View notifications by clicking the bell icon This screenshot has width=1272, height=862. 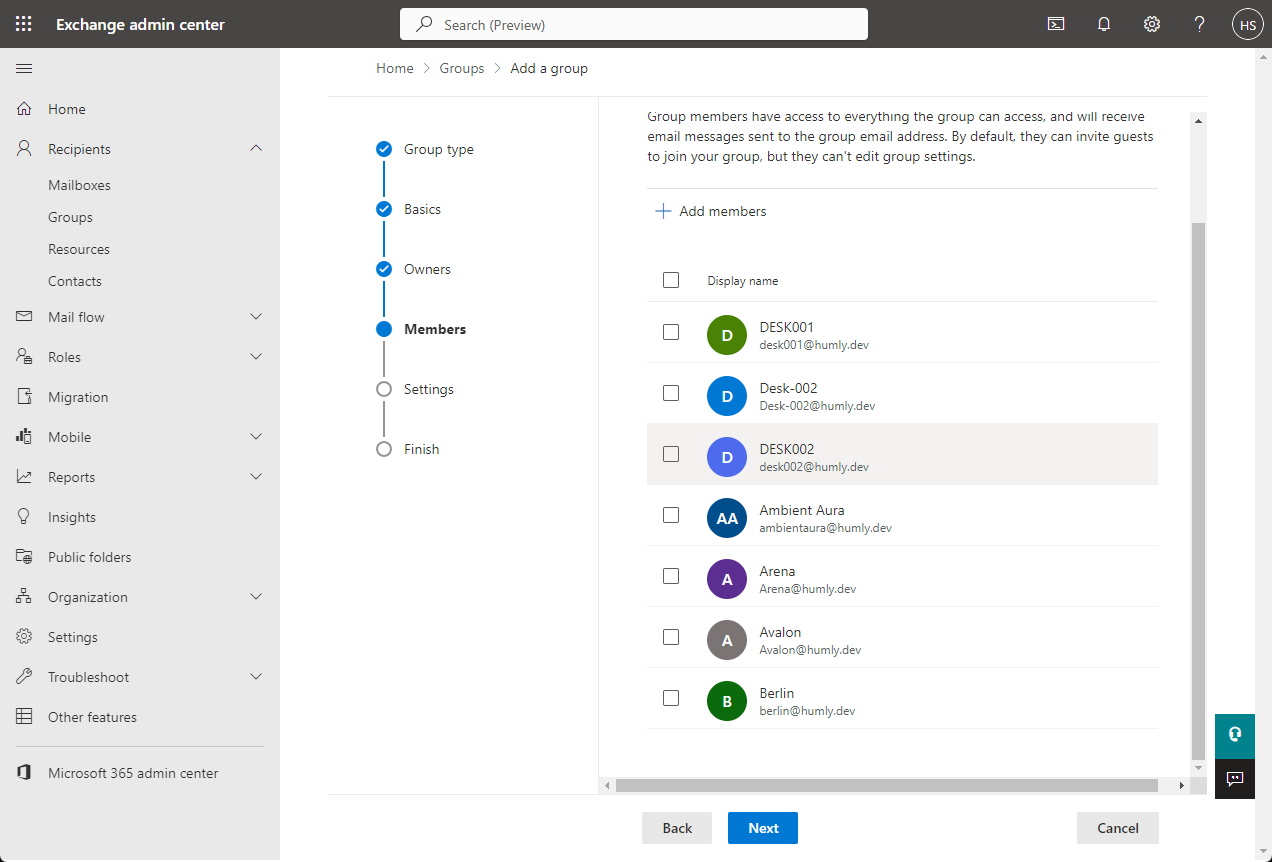point(1103,23)
